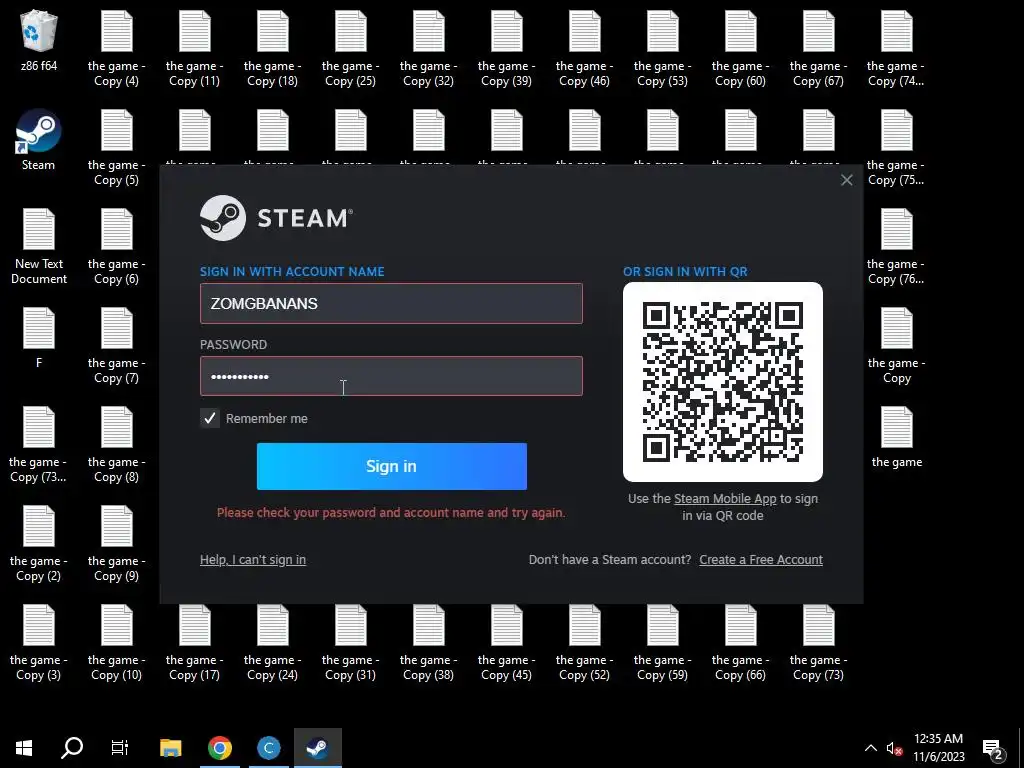Viewport: 1024px width, 768px height.
Task: Click into the password field
Action: click(391, 376)
